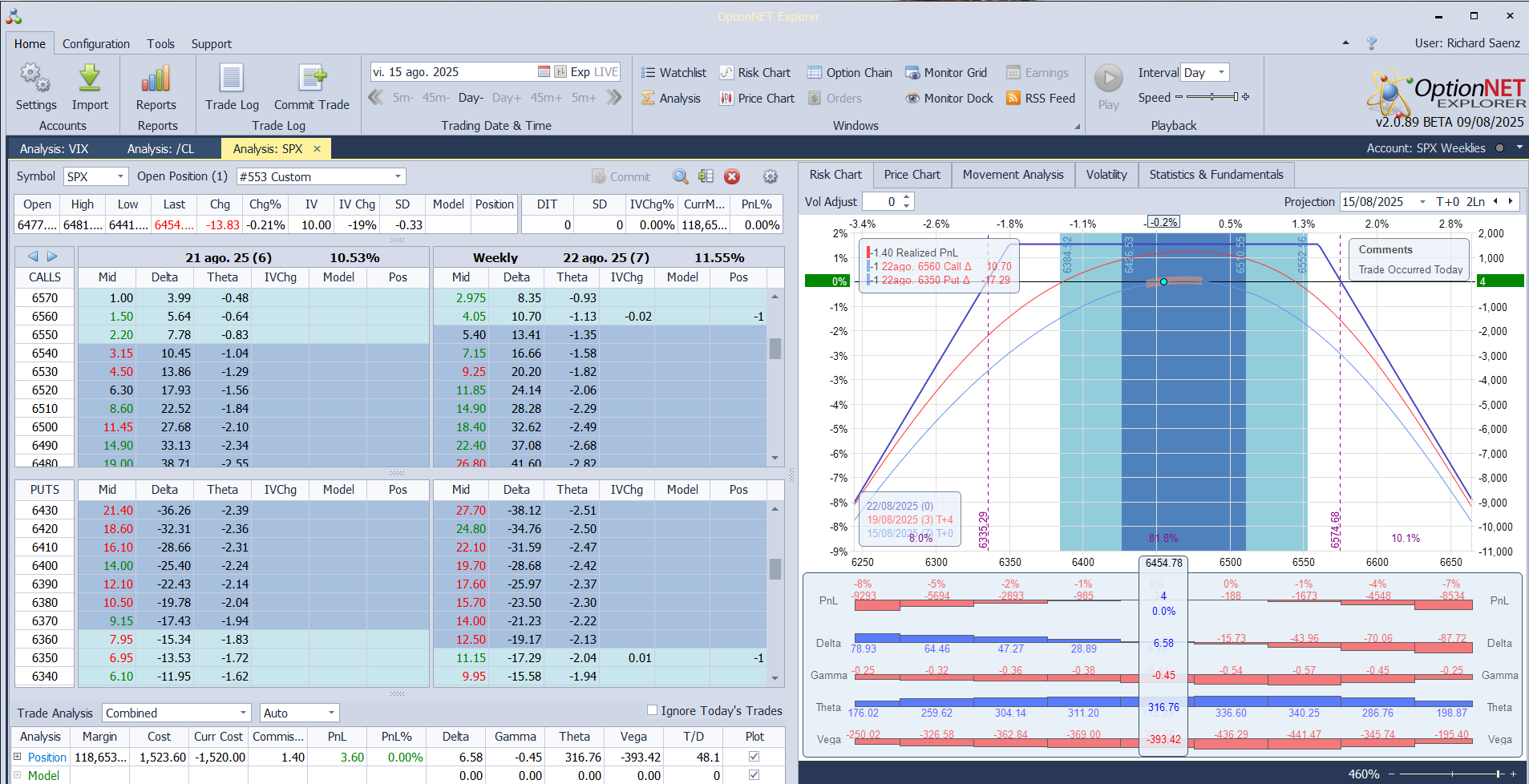
Task: Go to previous expiration with left arrow
Action: coord(33,257)
